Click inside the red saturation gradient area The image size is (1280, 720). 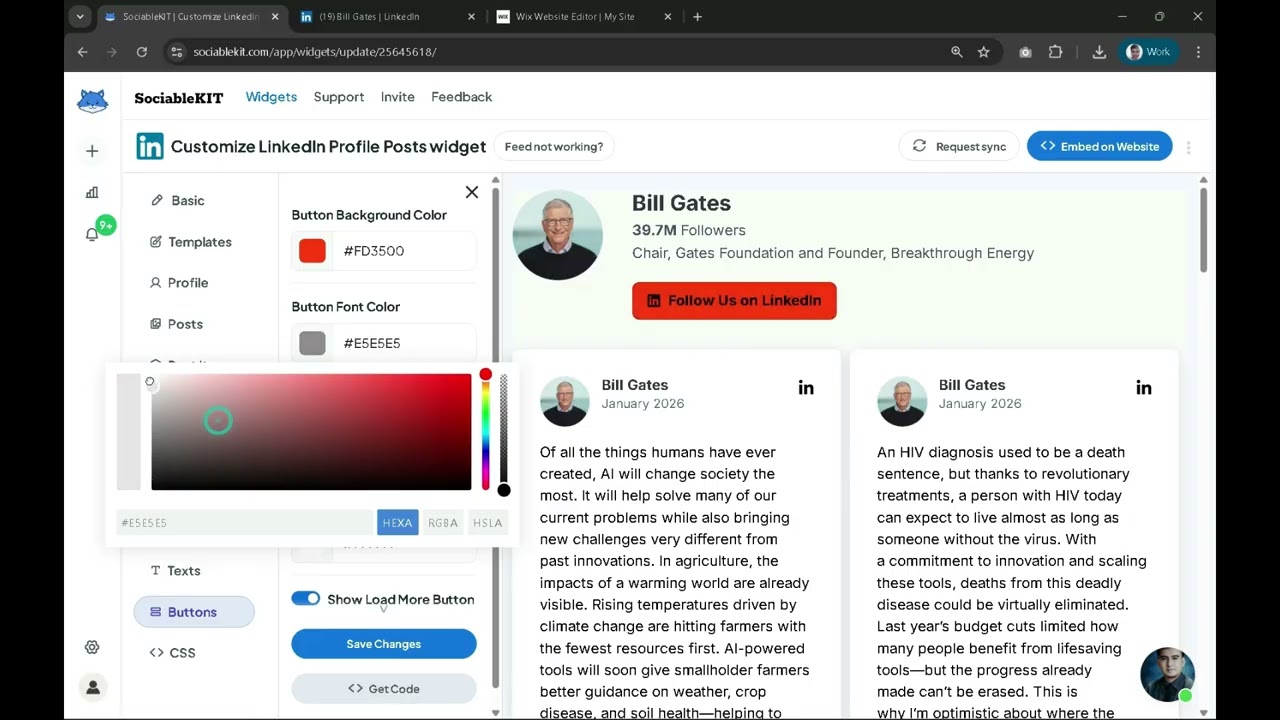tap(311, 432)
